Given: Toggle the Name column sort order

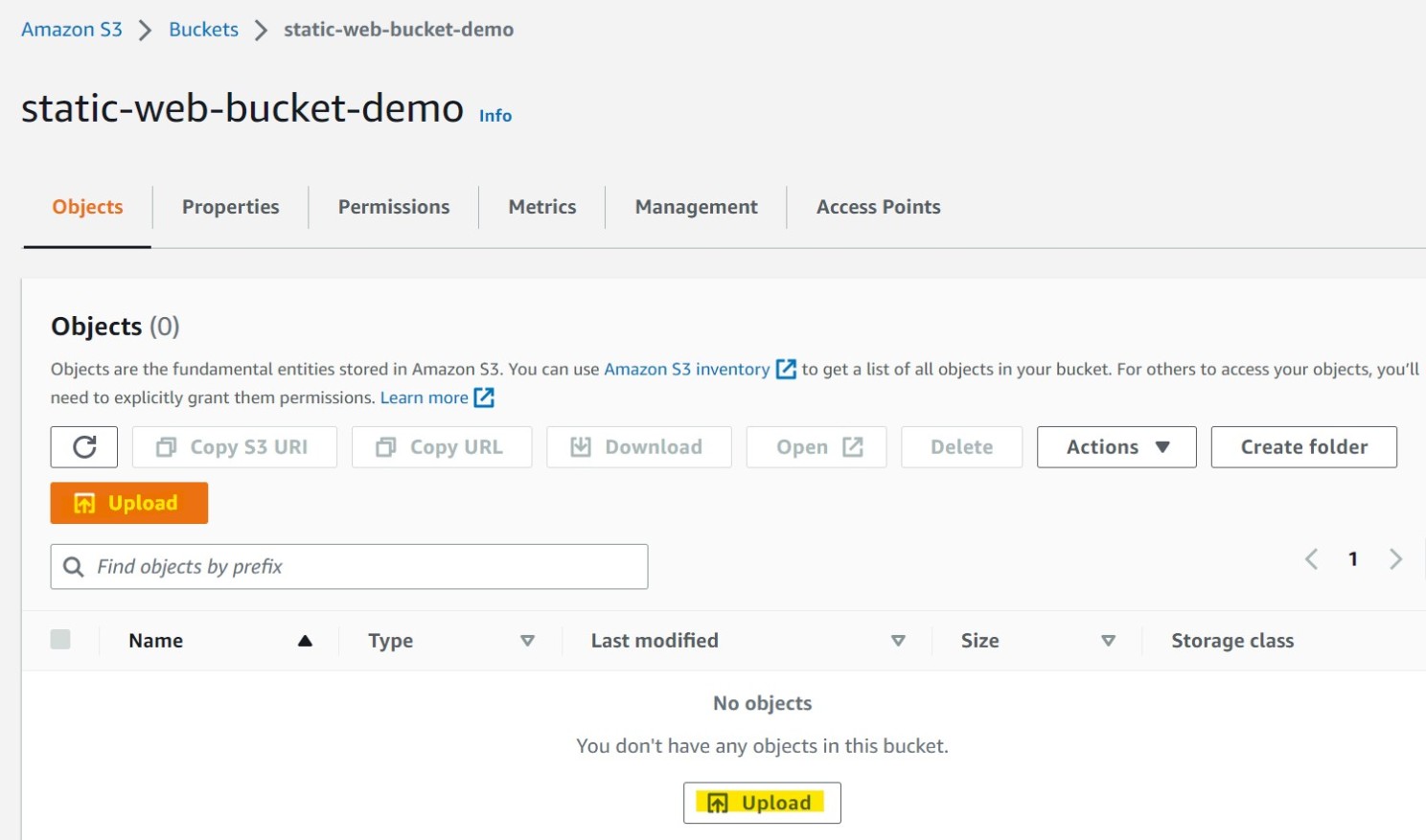Looking at the screenshot, I should click(305, 640).
